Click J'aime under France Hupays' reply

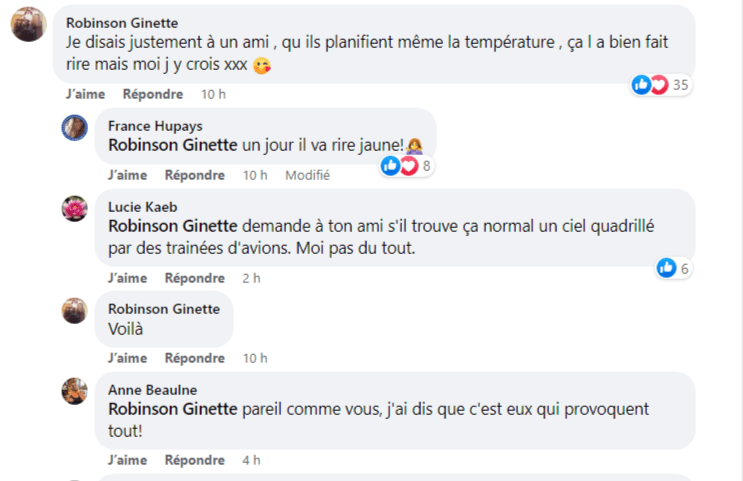point(127,175)
